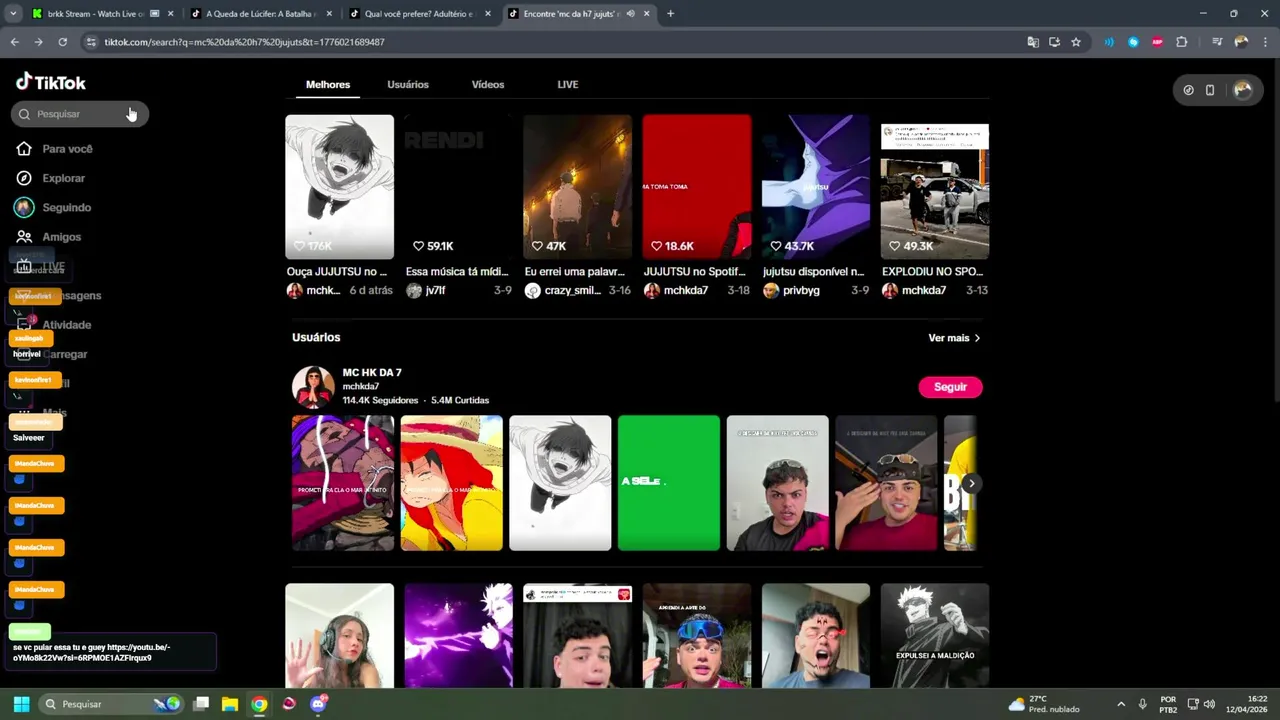Viewport: 1280px width, 720px height.
Task: Open File Explorer from taskbar
Action: click(x=230, y=704)
